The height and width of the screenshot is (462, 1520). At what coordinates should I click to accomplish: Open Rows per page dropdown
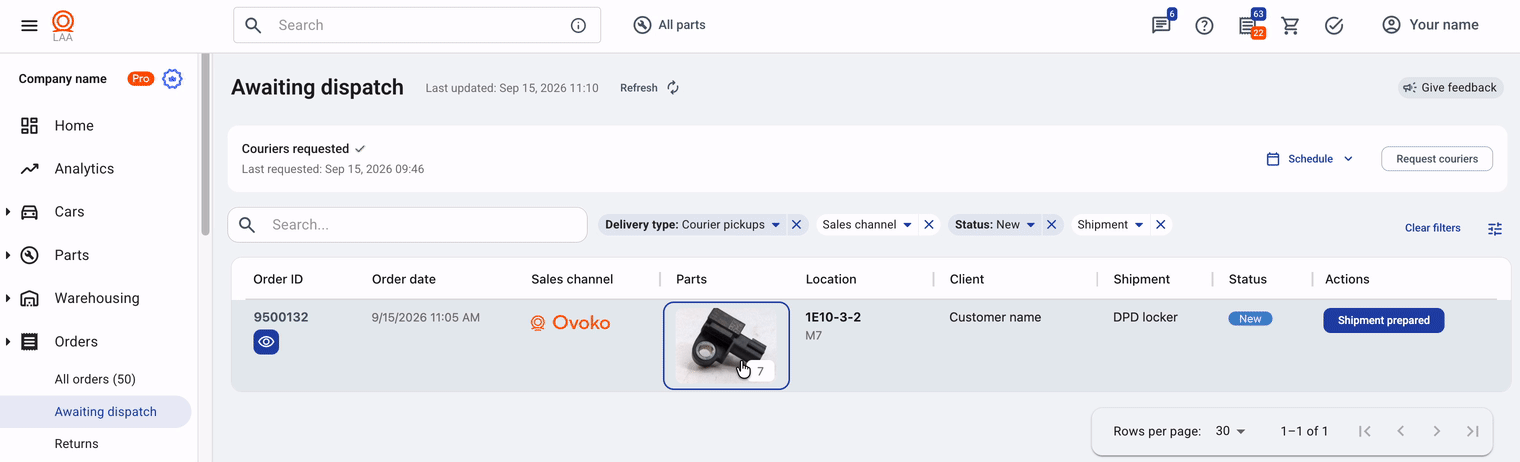pyautogui.click(x=1230, y=431)
